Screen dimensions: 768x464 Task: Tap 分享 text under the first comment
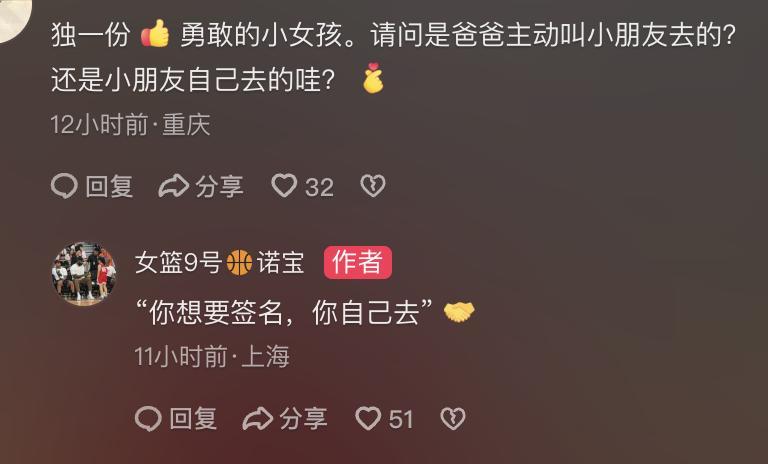pyautogui.click(x=219, y=186)
